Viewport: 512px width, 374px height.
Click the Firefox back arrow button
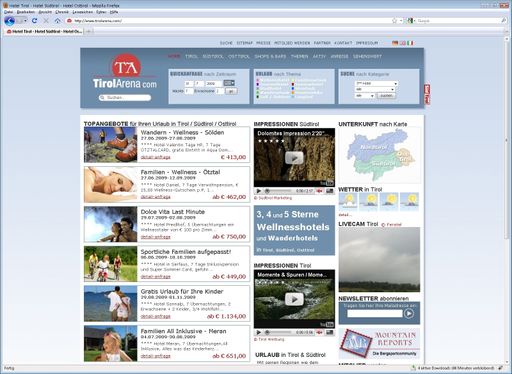click(x=9, y=21)
